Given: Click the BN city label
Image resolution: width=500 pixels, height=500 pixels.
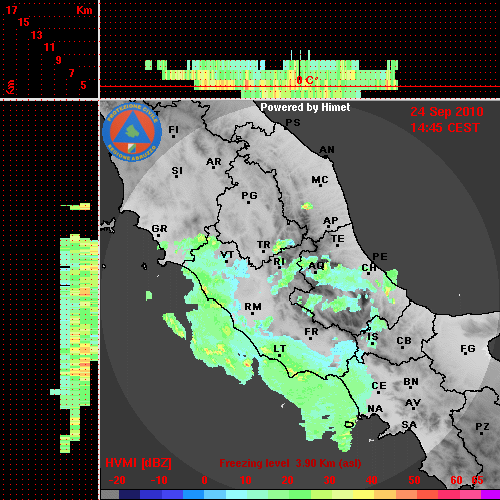Looking at the screenshot, I should (x=411, y=382).
